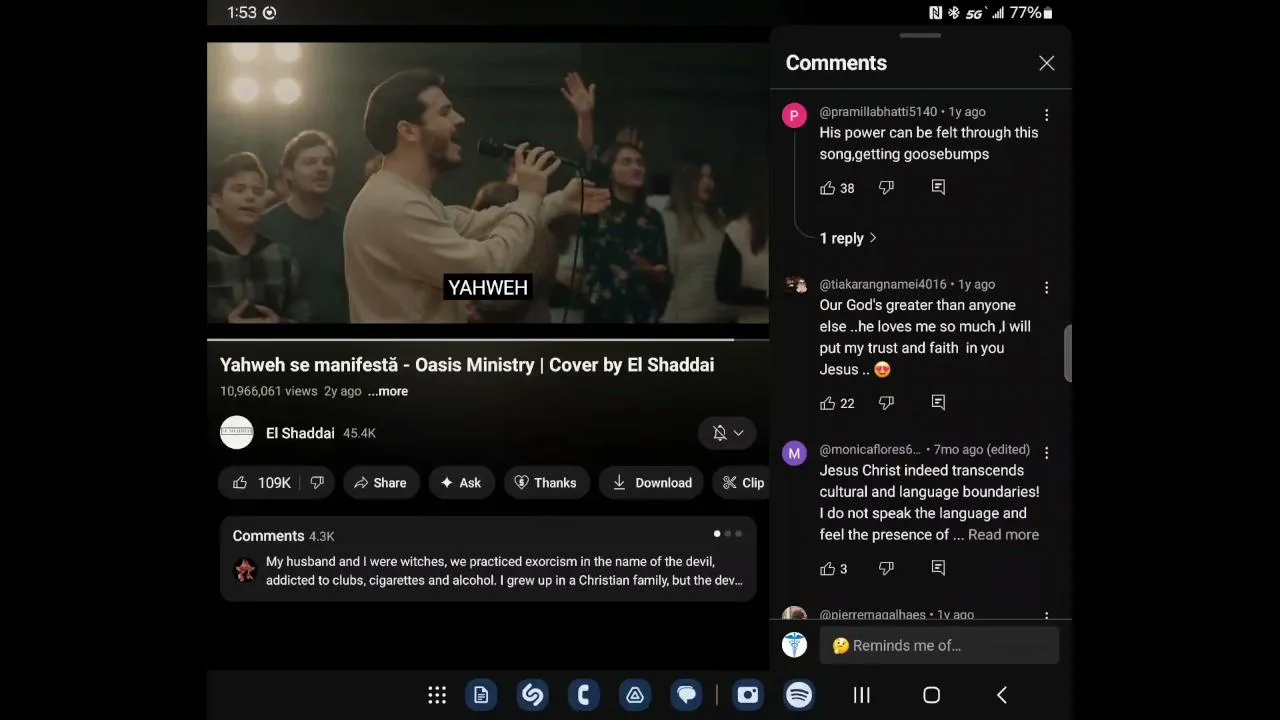The height and width of the screenshot is (720, 1280).
Task: Dislike tiakarangnamei4016's comment
Action: point(886,403)
